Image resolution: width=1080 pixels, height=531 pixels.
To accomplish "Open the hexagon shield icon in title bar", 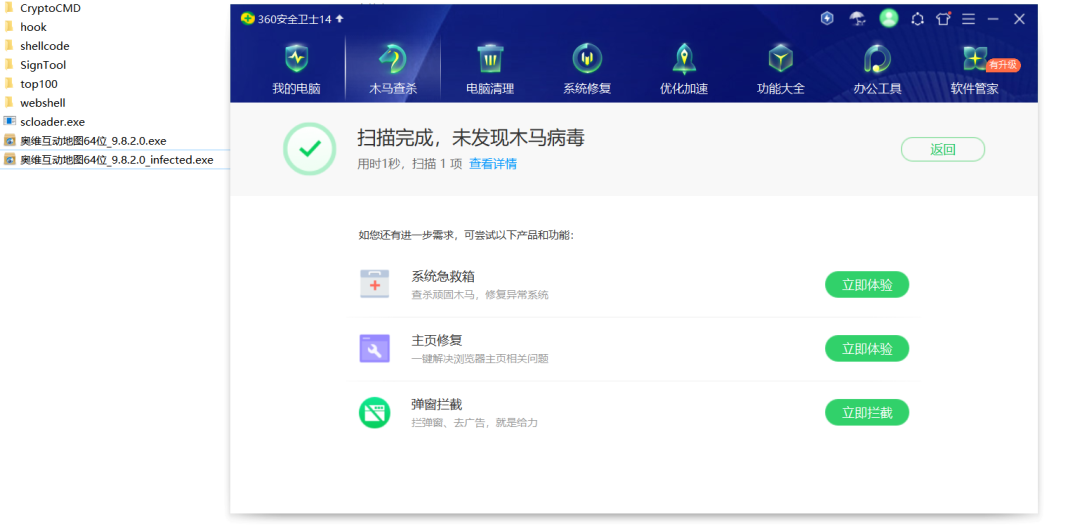I will click(827, 19).
